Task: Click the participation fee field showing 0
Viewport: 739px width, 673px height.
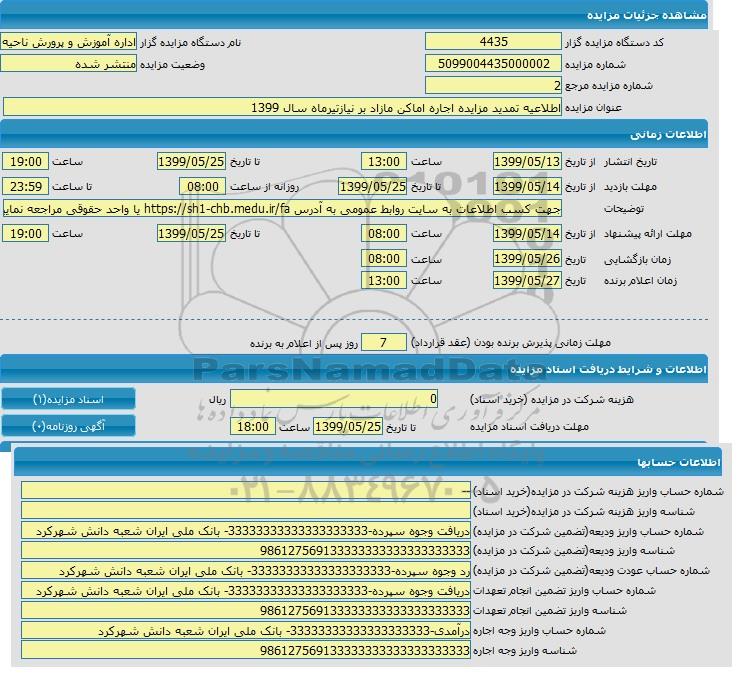Action: coord(334,399)
